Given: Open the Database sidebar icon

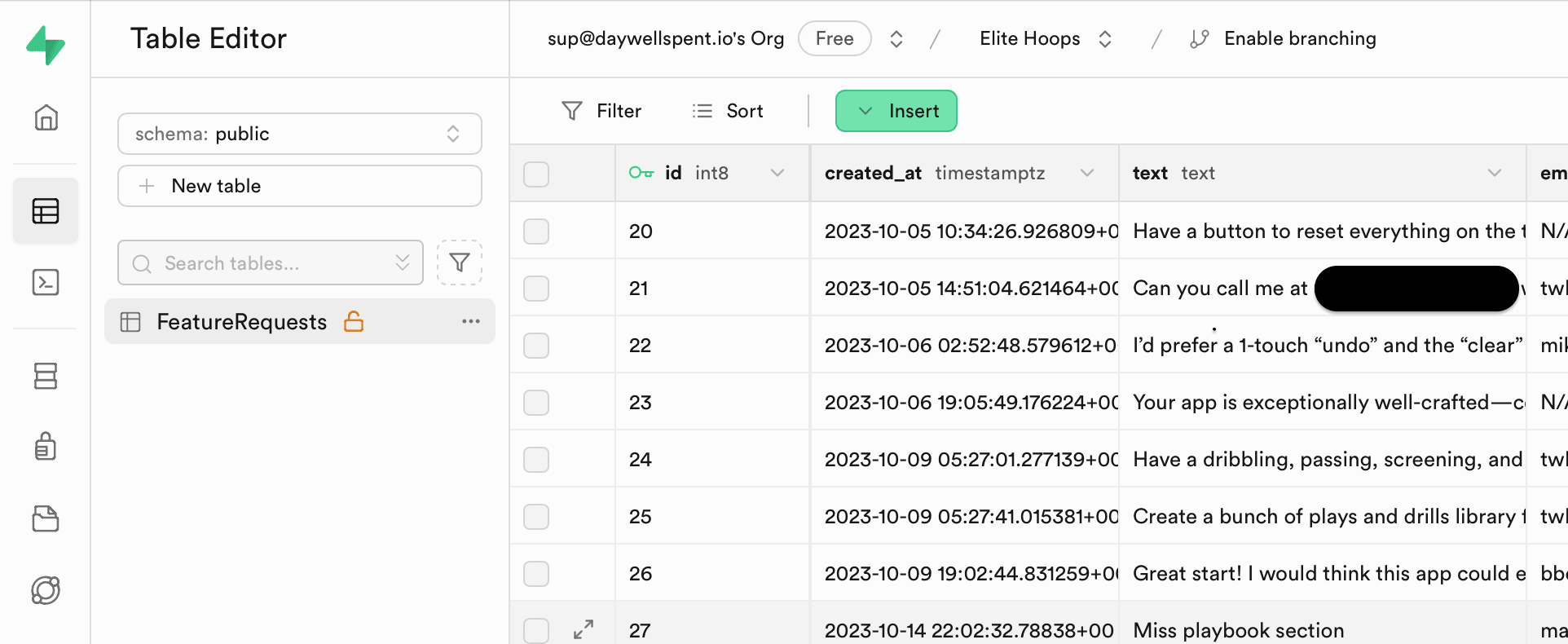Looking at the screenshot, I should [46, 376].
